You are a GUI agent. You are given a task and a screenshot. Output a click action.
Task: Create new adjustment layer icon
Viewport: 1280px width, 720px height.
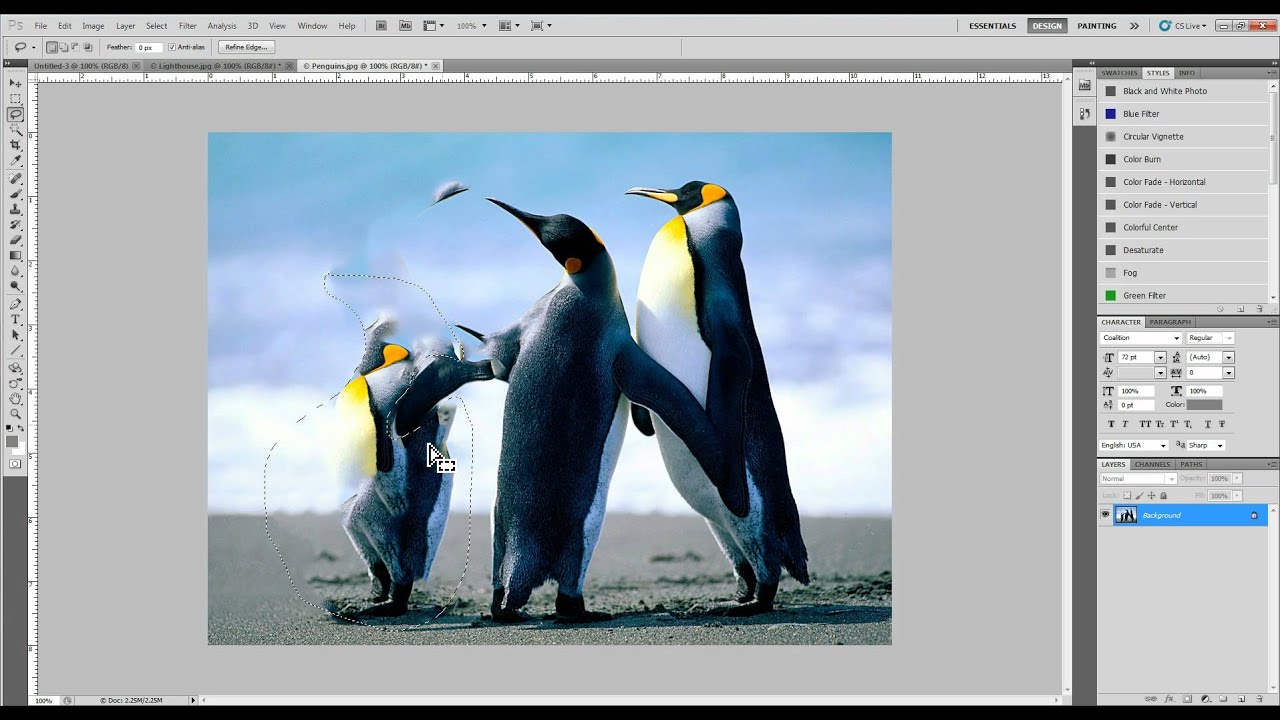(1206, 699)
